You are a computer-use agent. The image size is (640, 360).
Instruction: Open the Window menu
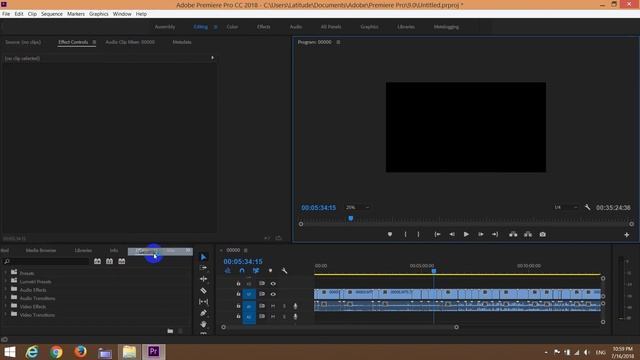[122, 14]
